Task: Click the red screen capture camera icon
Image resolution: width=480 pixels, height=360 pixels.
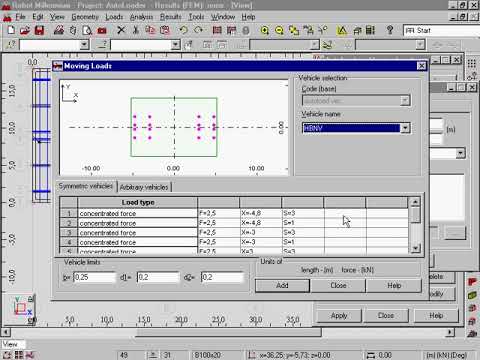Action: (102, 31)
